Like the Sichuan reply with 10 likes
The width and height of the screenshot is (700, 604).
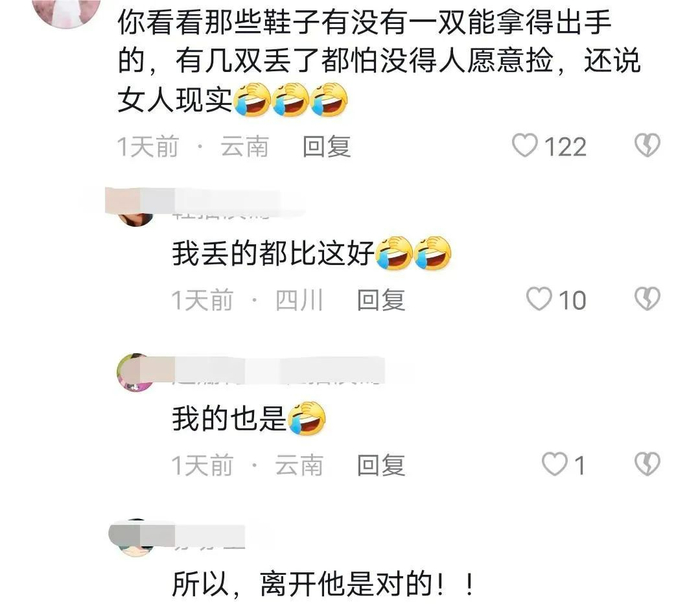pos(539,299)
